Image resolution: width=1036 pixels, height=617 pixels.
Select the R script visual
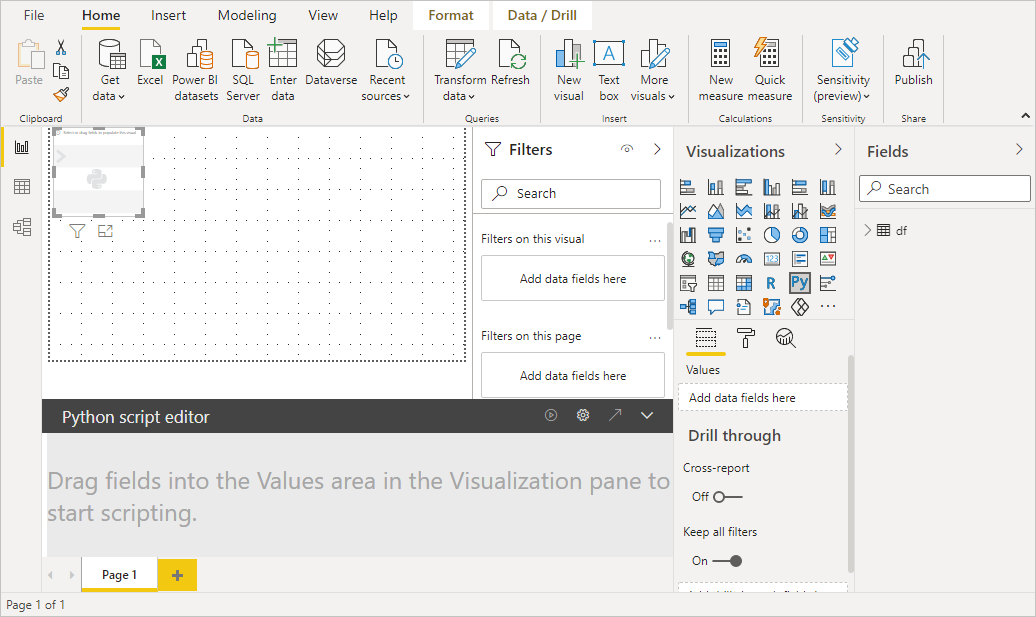tap(771, 282)
